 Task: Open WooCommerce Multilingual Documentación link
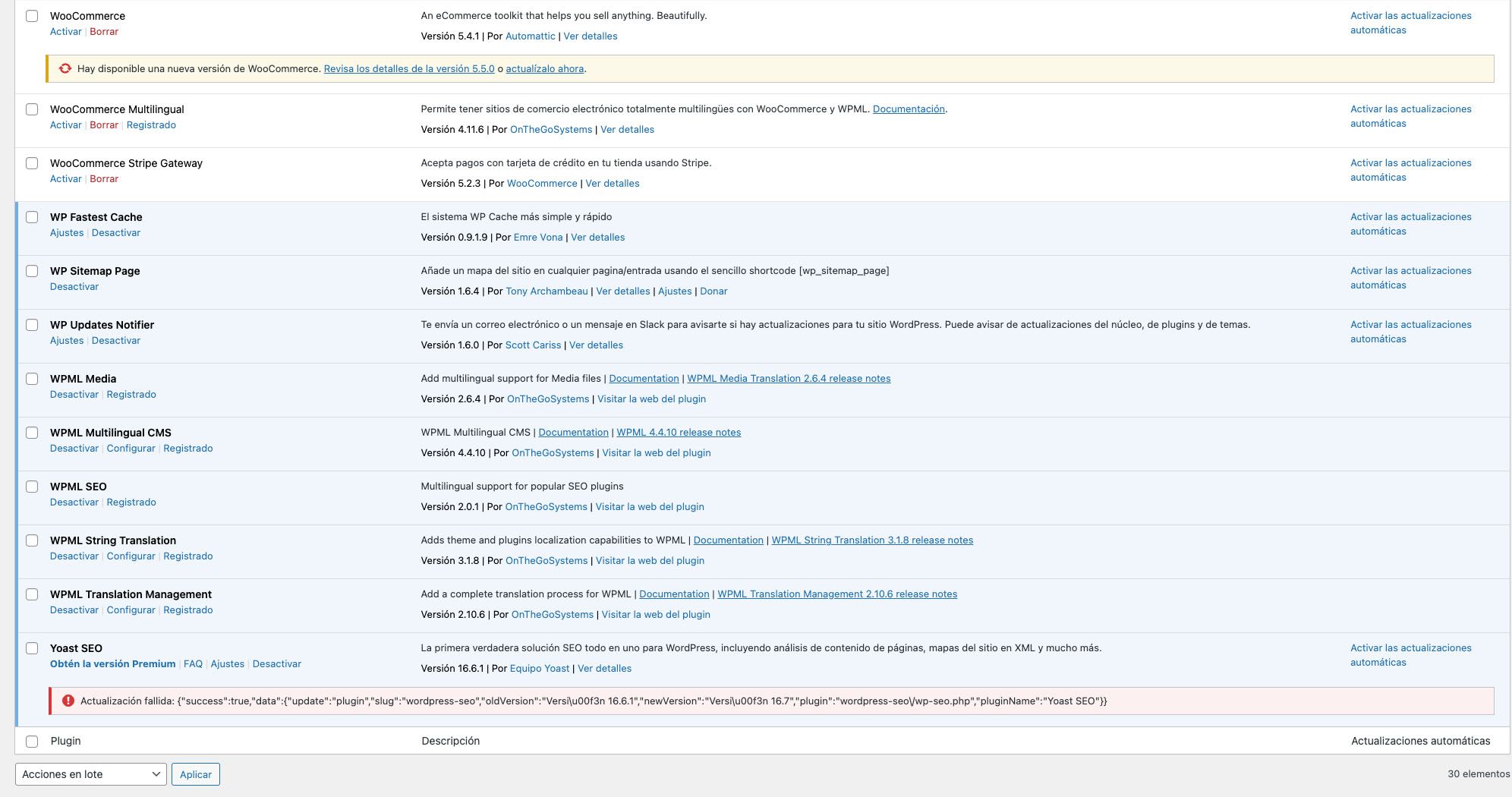(x=909, y=109)
